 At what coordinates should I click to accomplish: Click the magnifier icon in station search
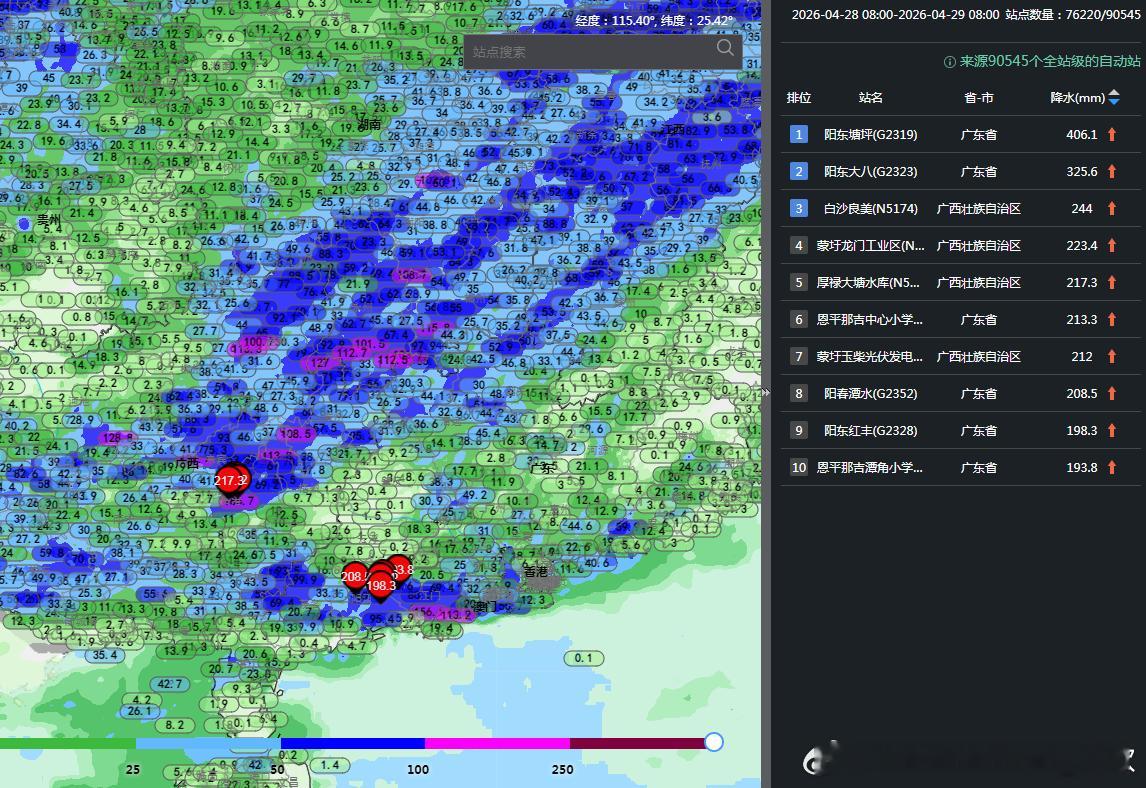(x=725, y=48)
